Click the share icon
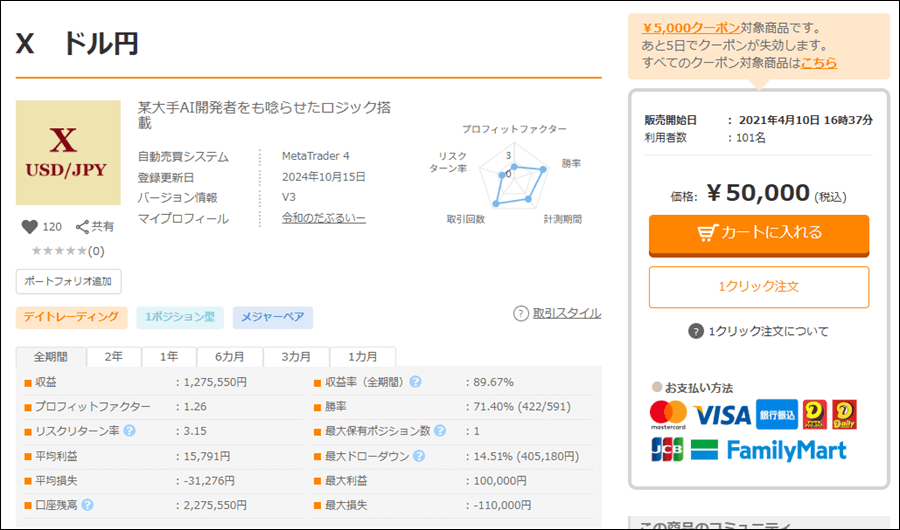 83,227
